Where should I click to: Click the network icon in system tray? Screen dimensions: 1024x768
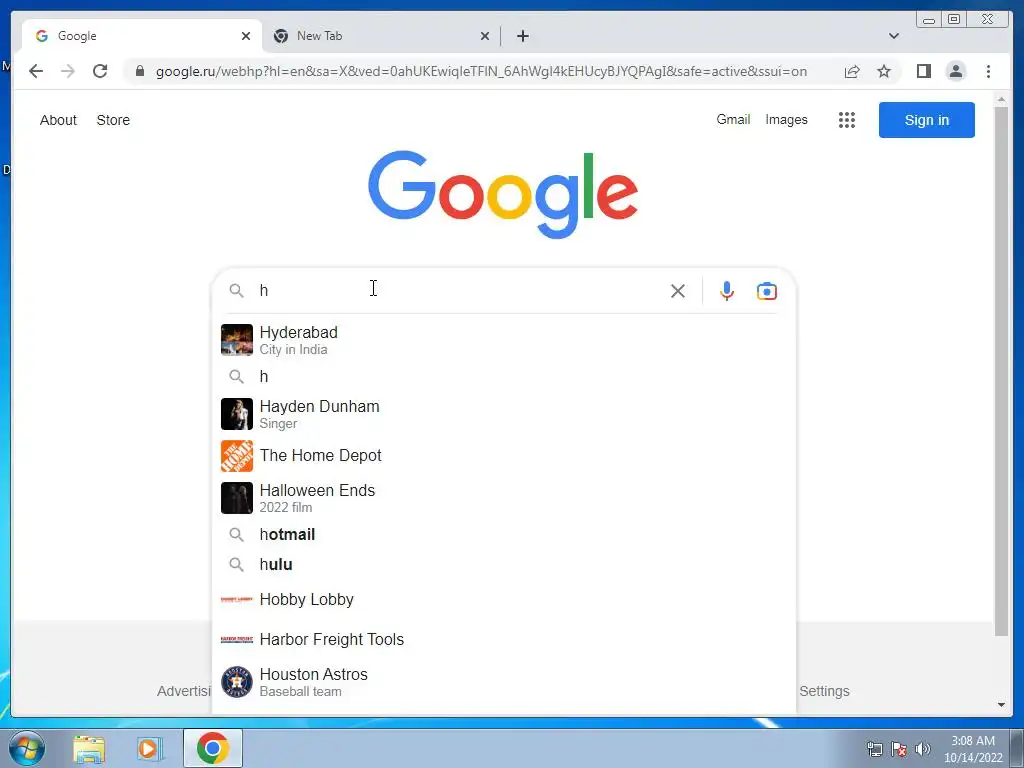874,749
